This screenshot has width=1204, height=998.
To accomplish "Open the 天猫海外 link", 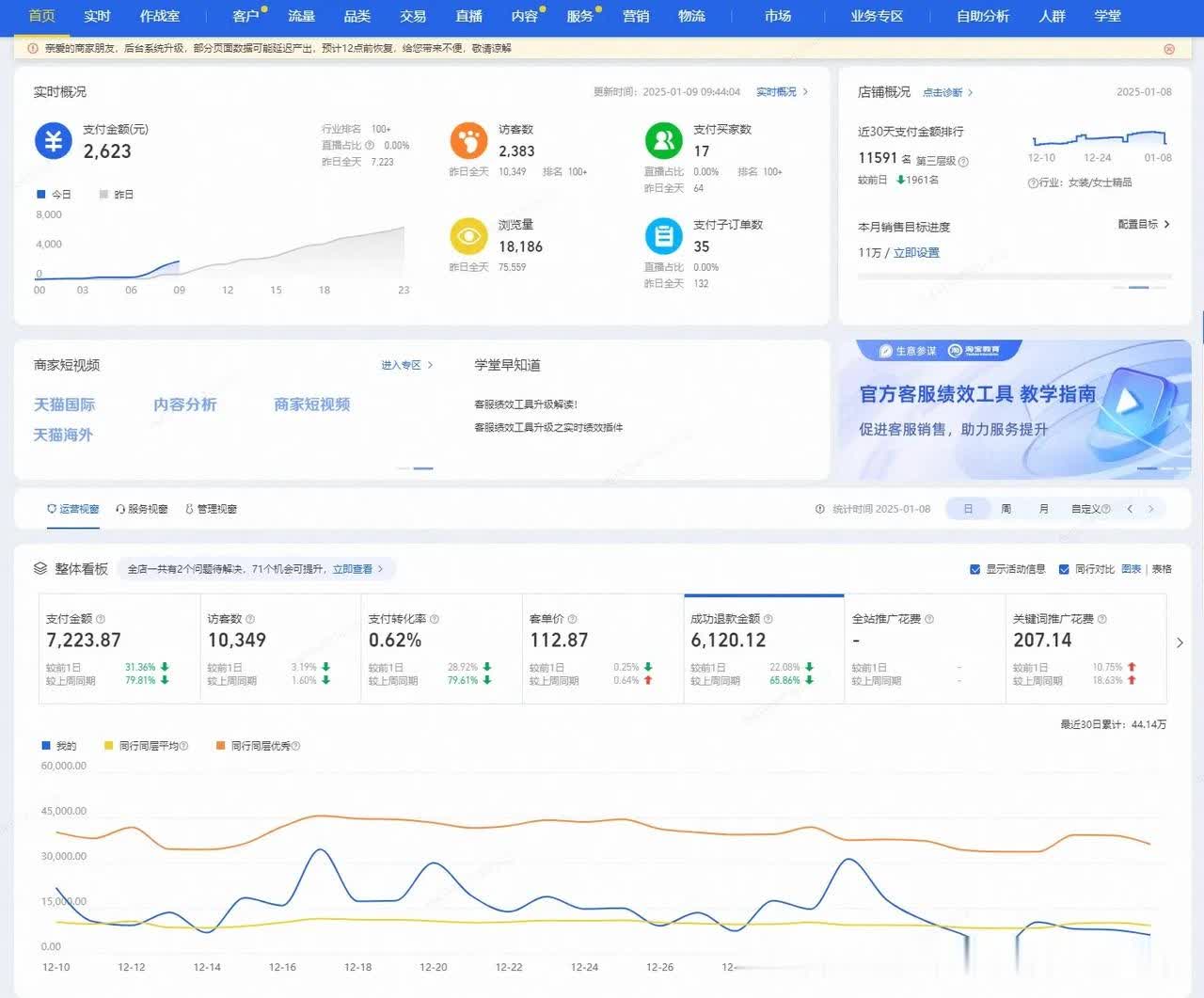I will click(63, 435).
